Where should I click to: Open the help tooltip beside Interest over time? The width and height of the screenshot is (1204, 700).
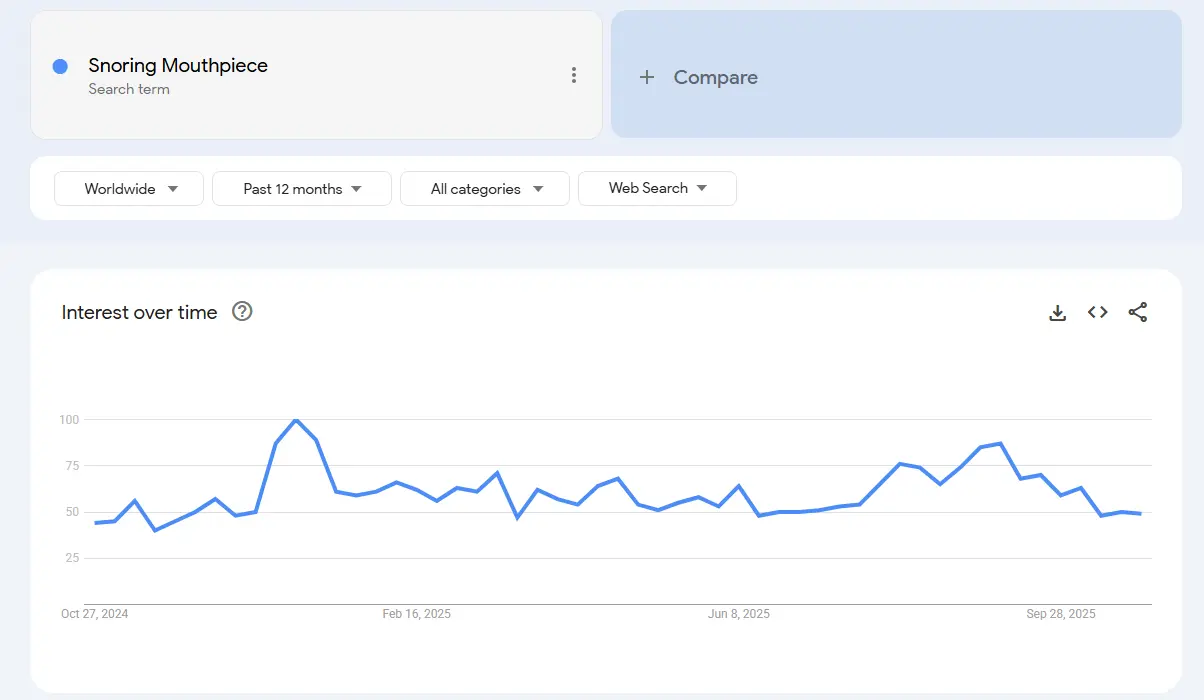pos(242,312)
